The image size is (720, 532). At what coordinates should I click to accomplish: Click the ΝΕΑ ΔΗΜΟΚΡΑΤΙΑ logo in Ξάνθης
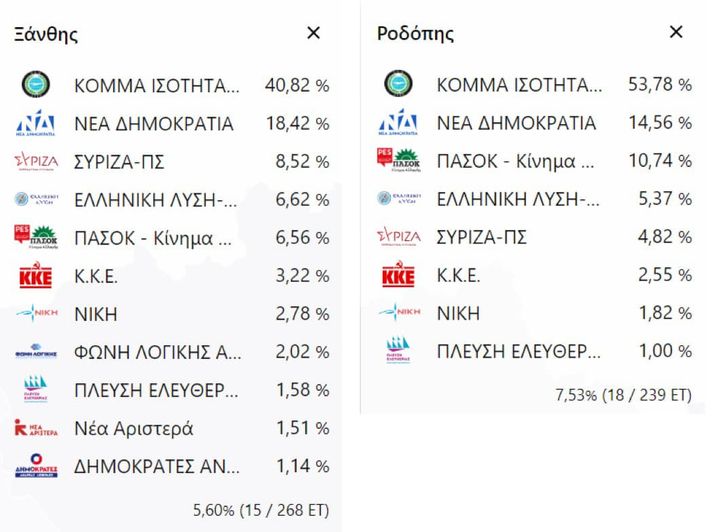point(36,123)
